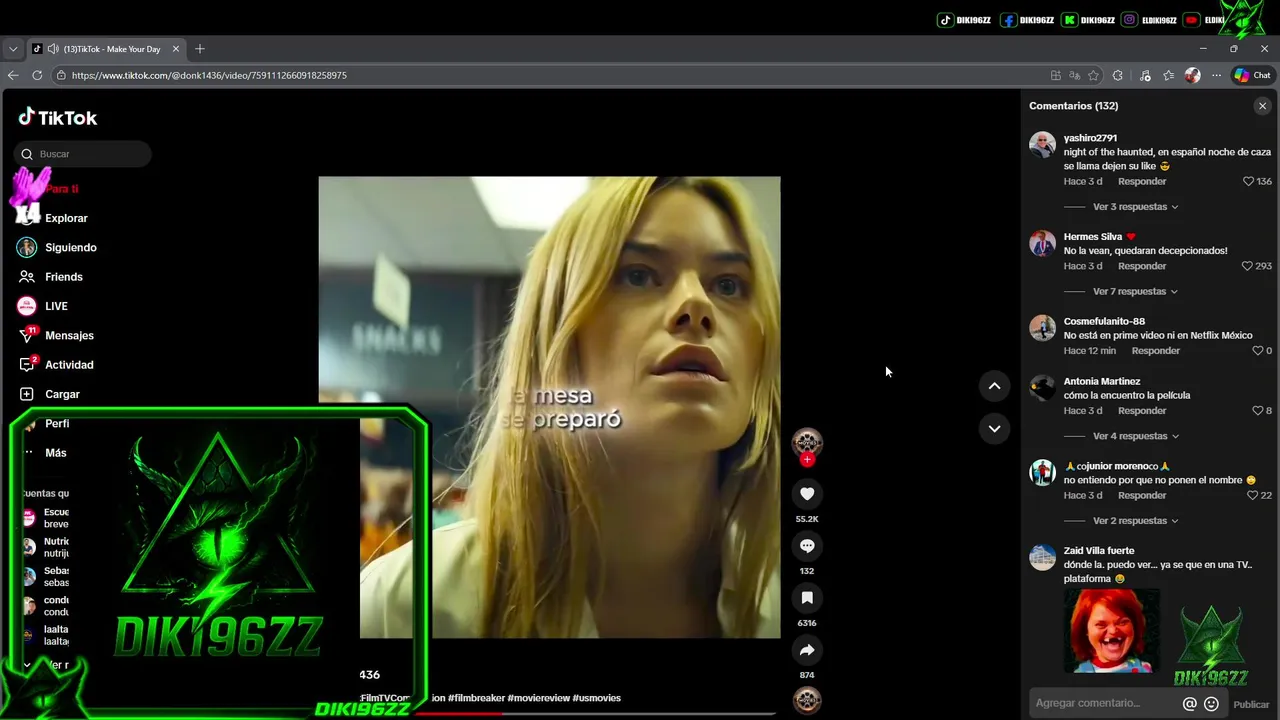Save the video with the bookmark

point(807,598)
